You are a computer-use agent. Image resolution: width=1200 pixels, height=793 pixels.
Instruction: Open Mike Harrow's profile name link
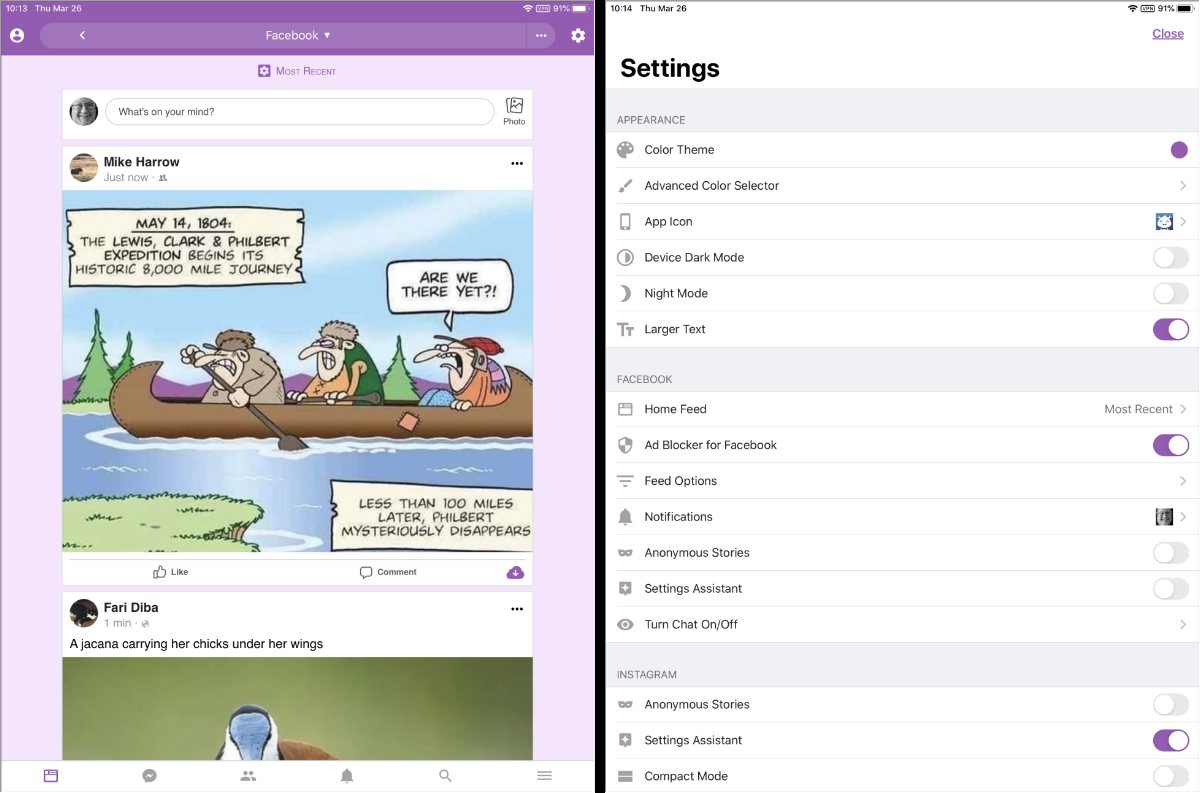tap(142, 162)
